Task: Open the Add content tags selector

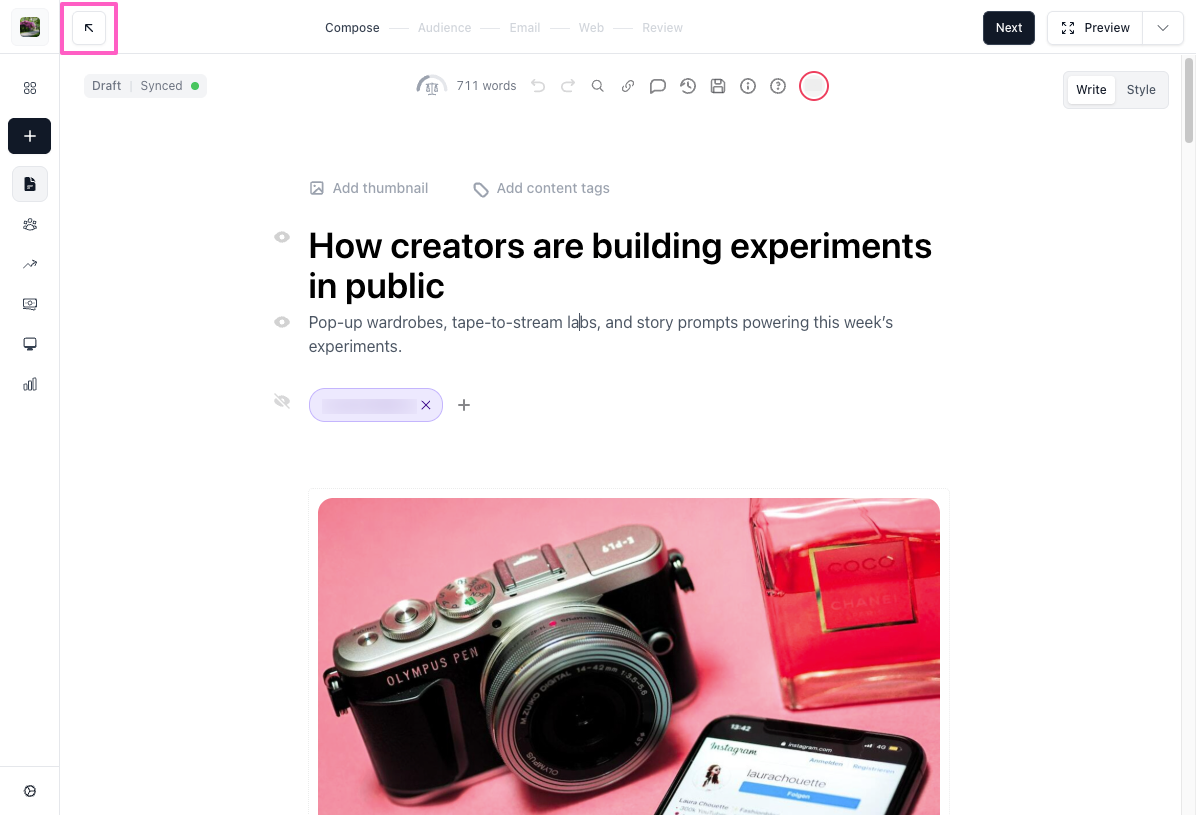Action: pos(542,188)
